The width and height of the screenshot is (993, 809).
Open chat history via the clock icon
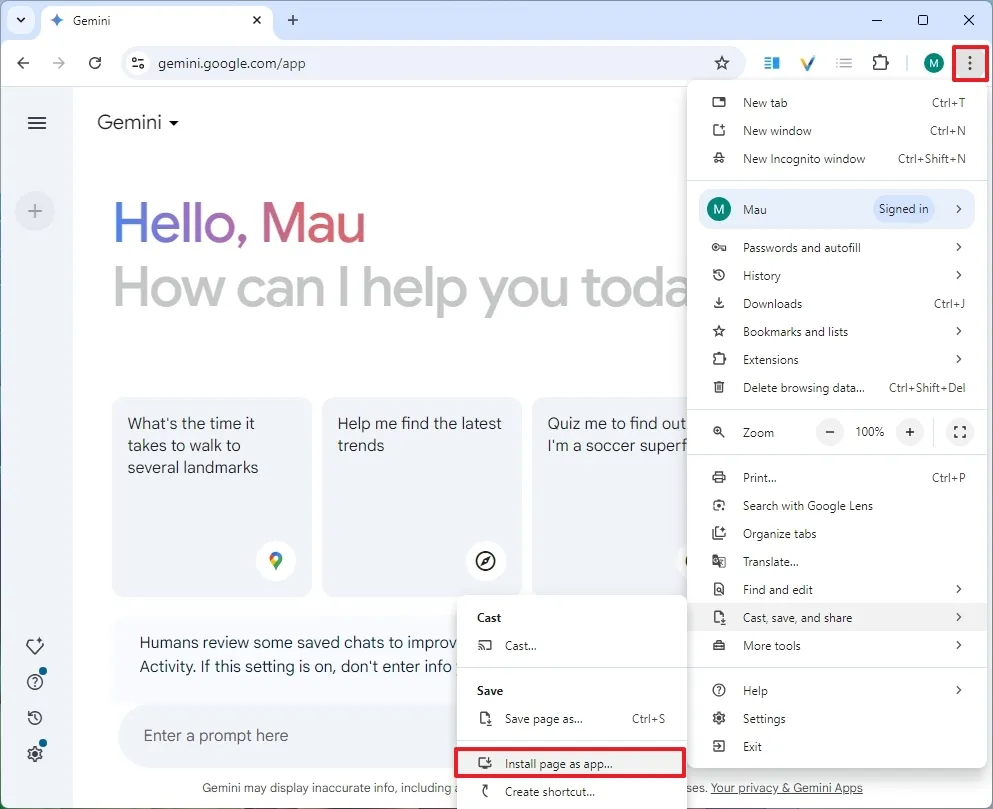click(35, 717)
